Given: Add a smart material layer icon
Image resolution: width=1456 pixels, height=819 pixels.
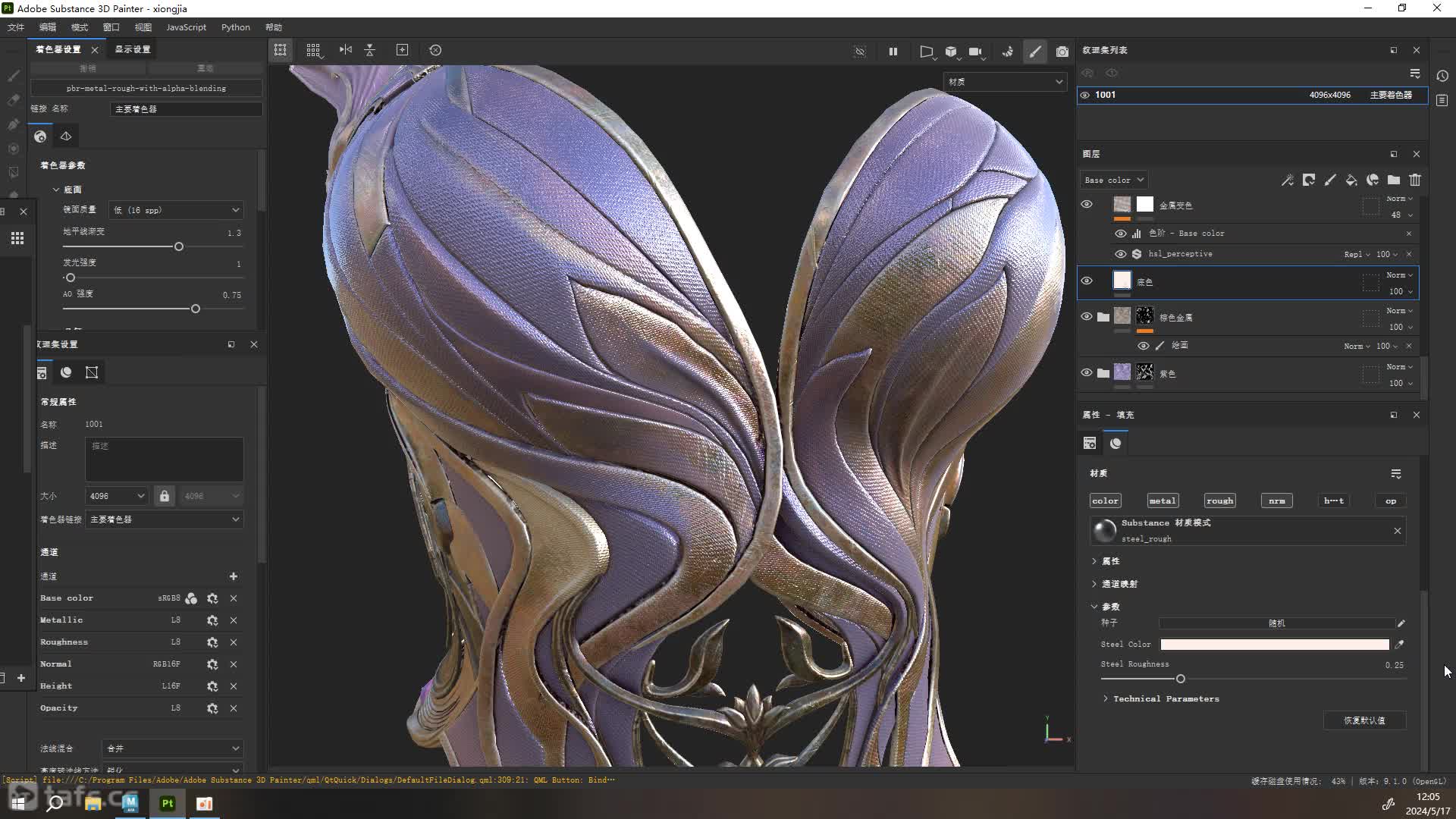Looking at the screenshot, I should [x=1373, y=180].
